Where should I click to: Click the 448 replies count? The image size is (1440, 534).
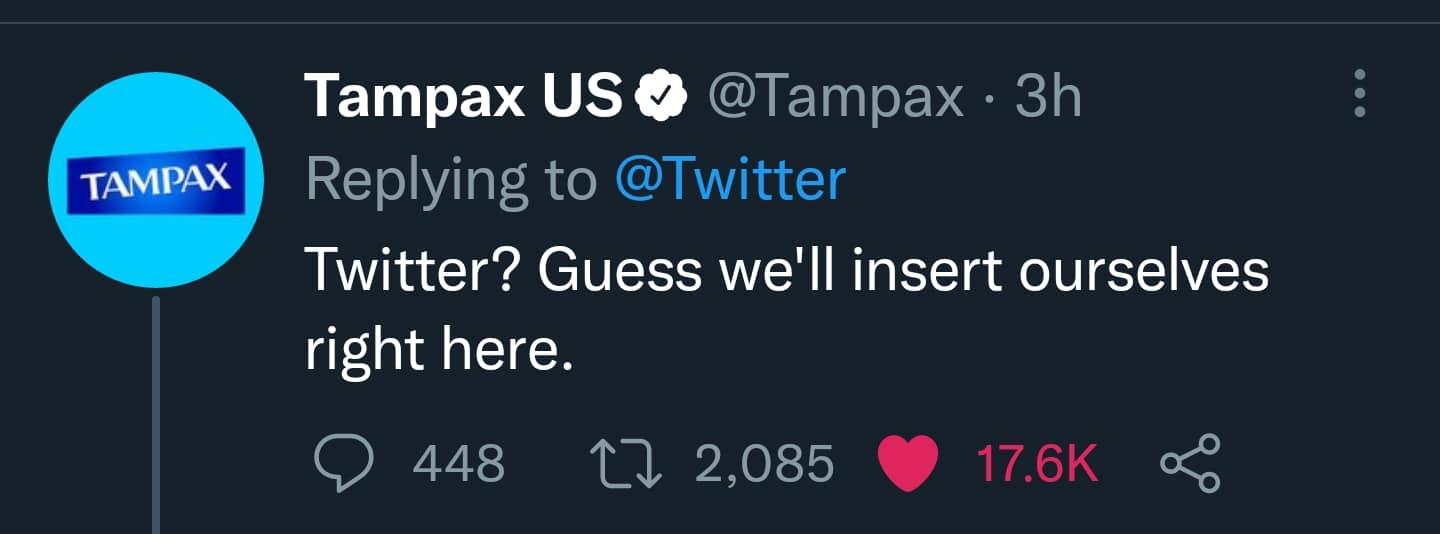459,464
